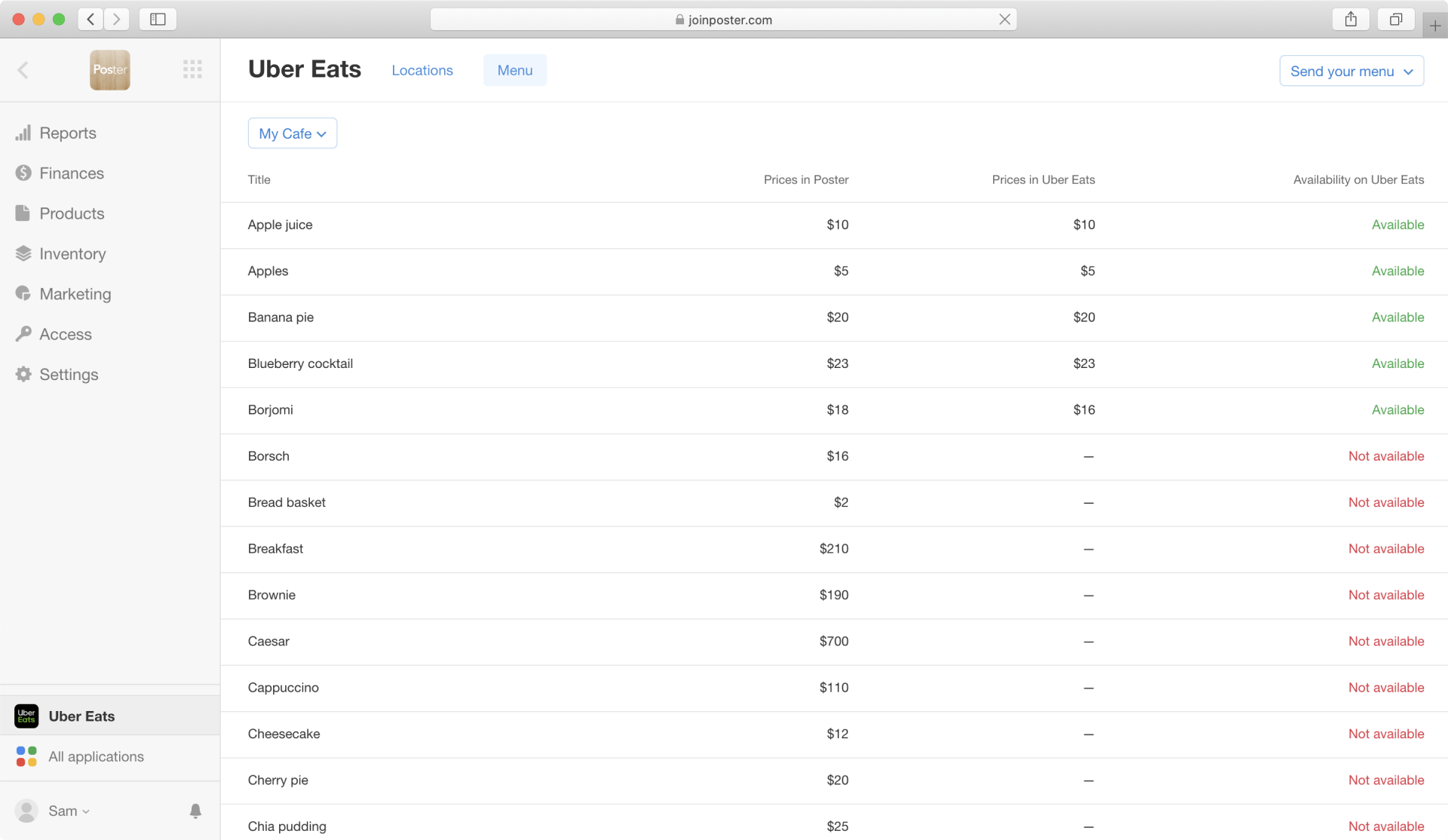Click the Reports bar chart icon
Viewport: 1448px width, 840px height.
pyautogui.click(x=23, y=133)
